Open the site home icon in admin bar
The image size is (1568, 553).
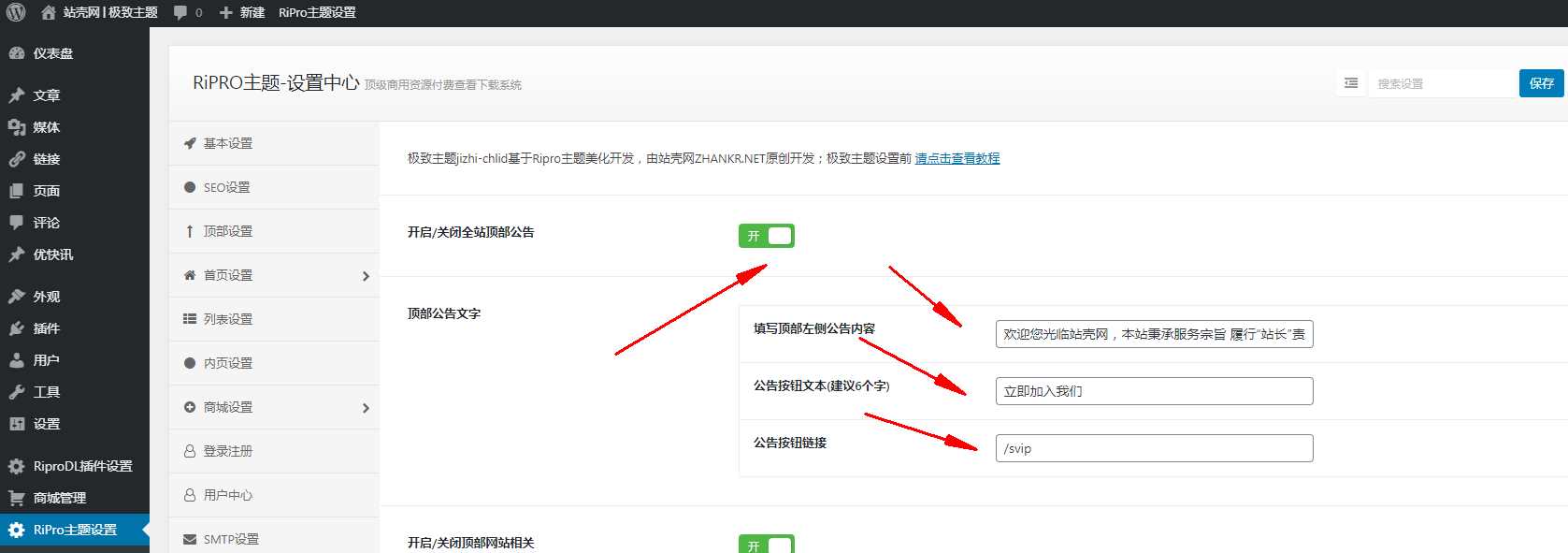coord(49,13)
